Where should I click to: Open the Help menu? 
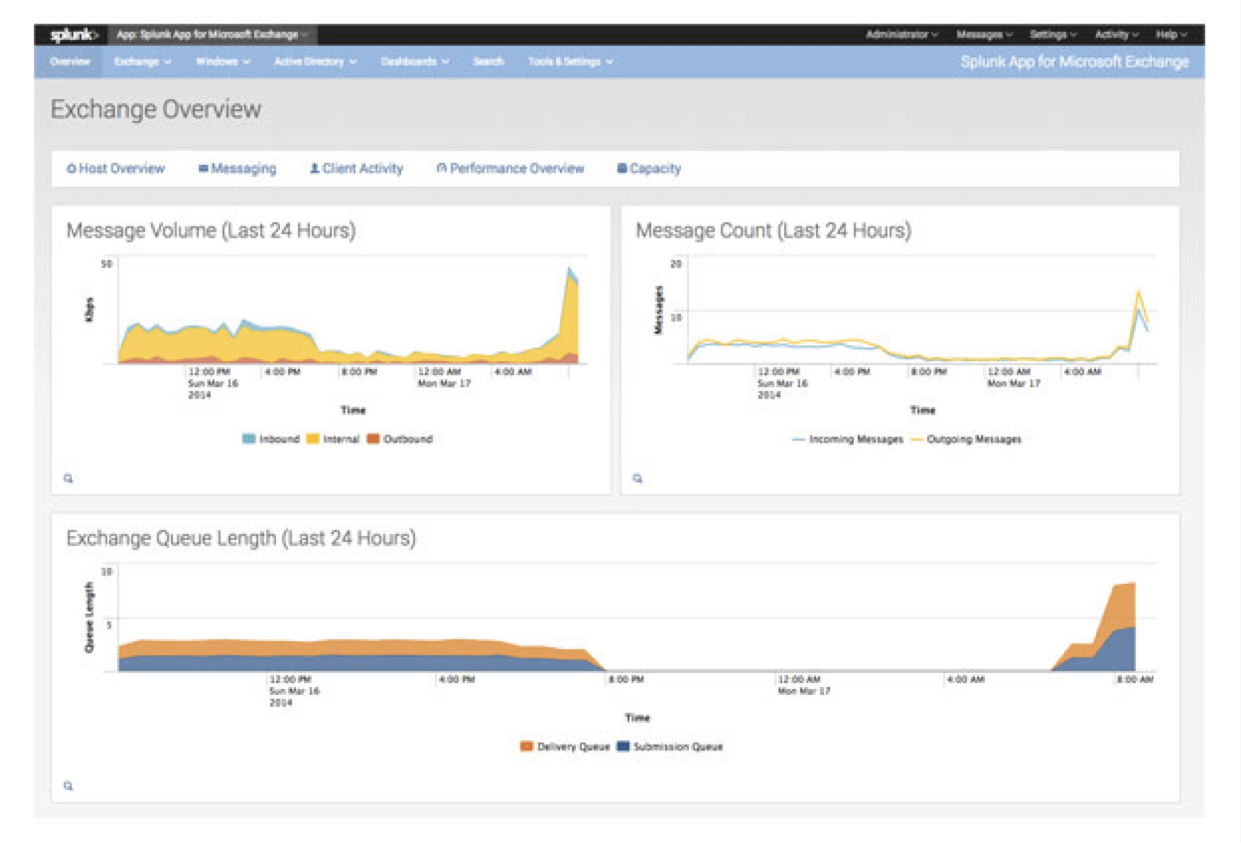pyautogui.click(x=1171, y=35)
